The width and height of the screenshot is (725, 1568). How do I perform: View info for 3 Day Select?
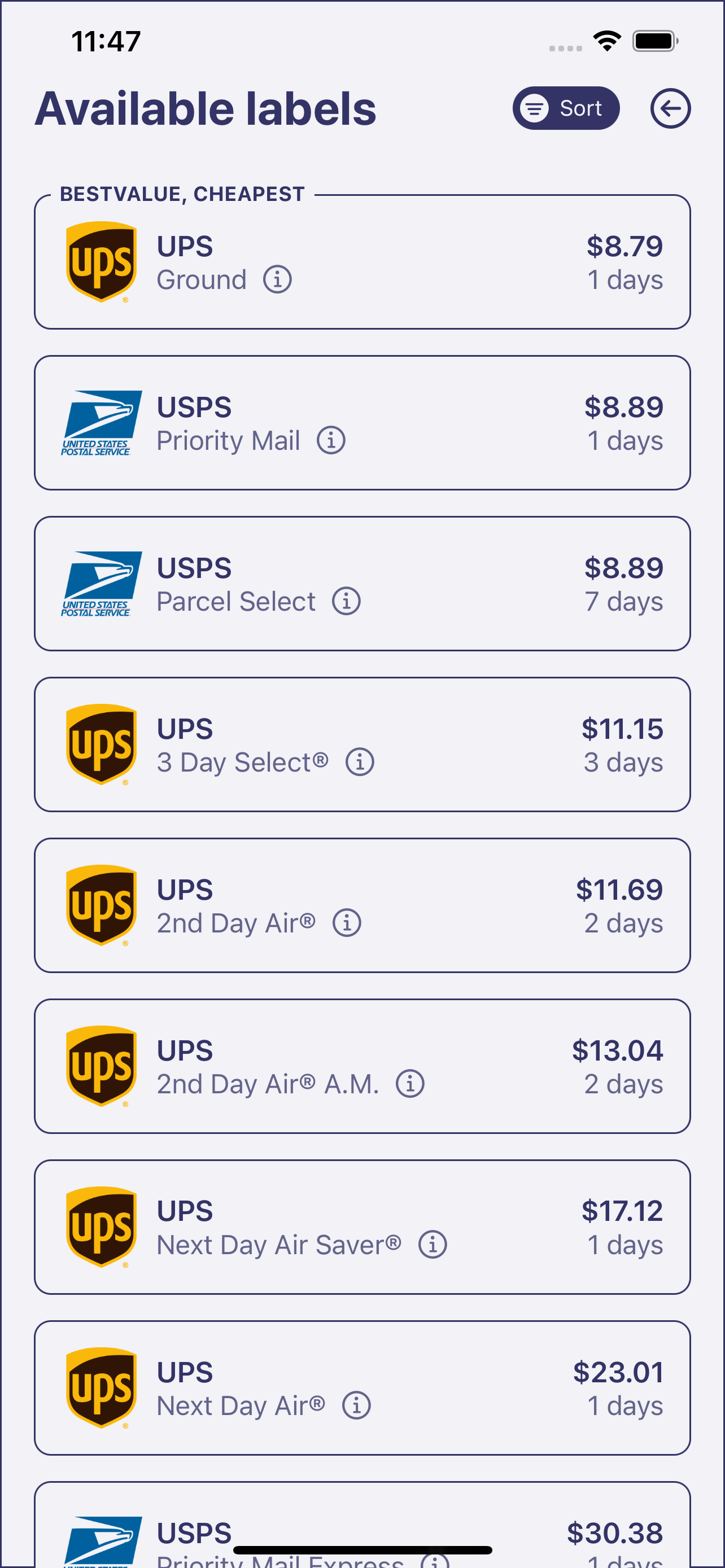[360, 762]
